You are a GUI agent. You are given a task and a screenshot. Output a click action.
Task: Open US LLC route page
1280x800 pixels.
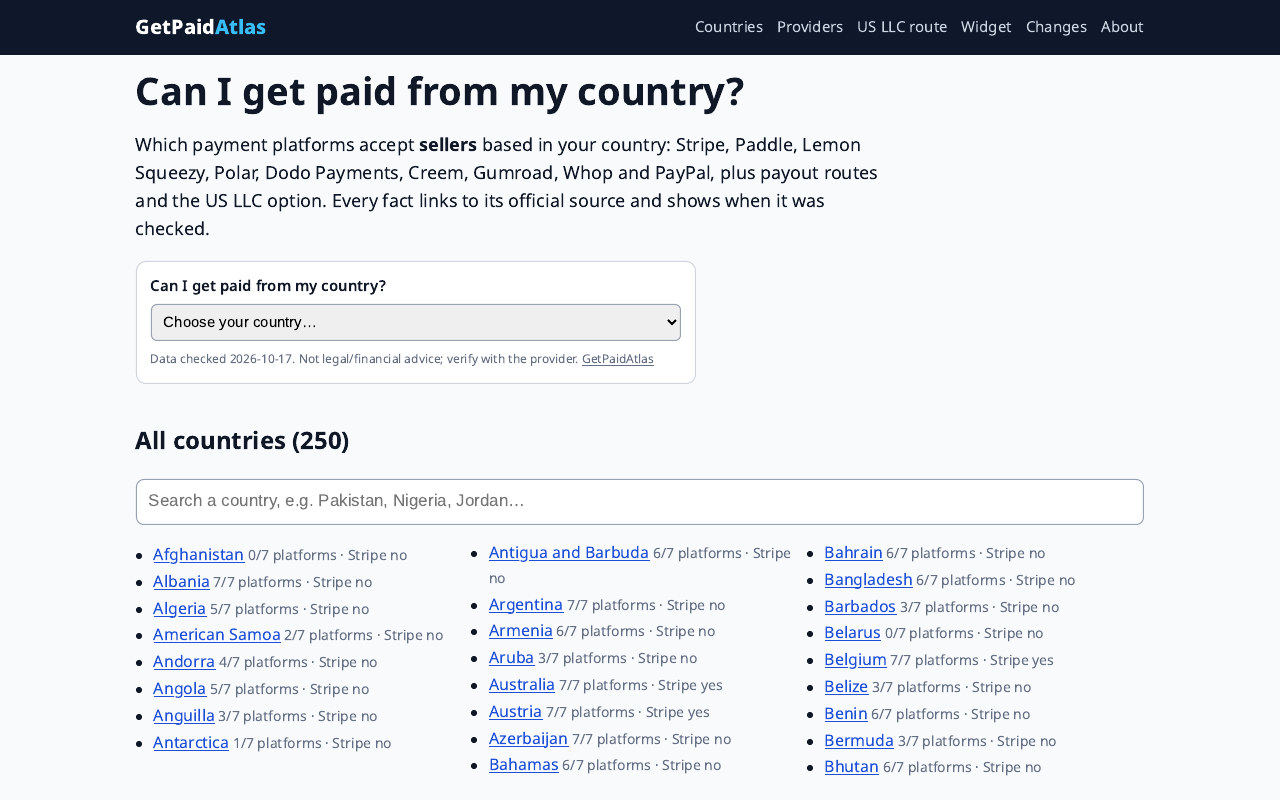(x=902, y=27)
